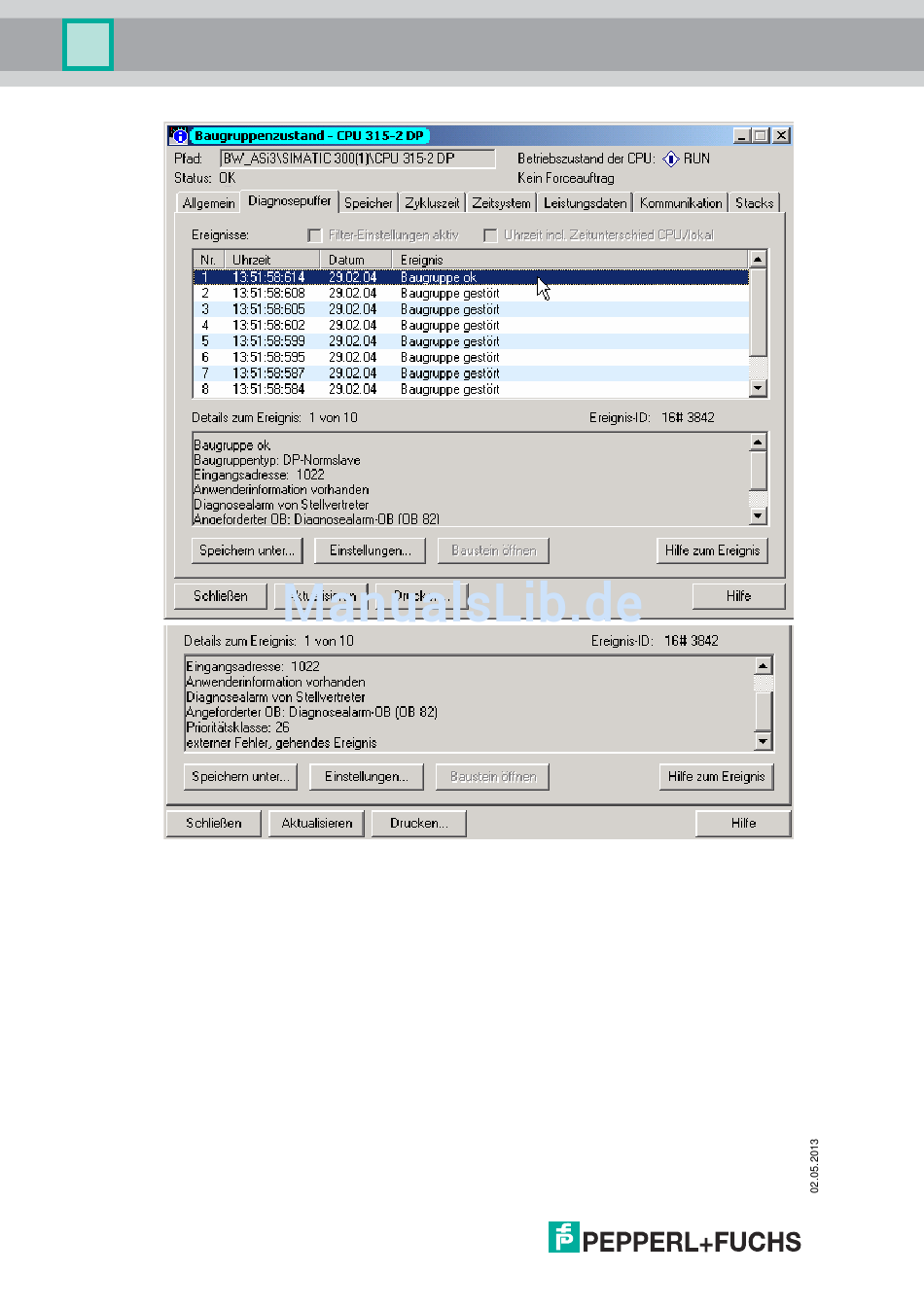Click the Datum column header

click(x=356, y=260)
